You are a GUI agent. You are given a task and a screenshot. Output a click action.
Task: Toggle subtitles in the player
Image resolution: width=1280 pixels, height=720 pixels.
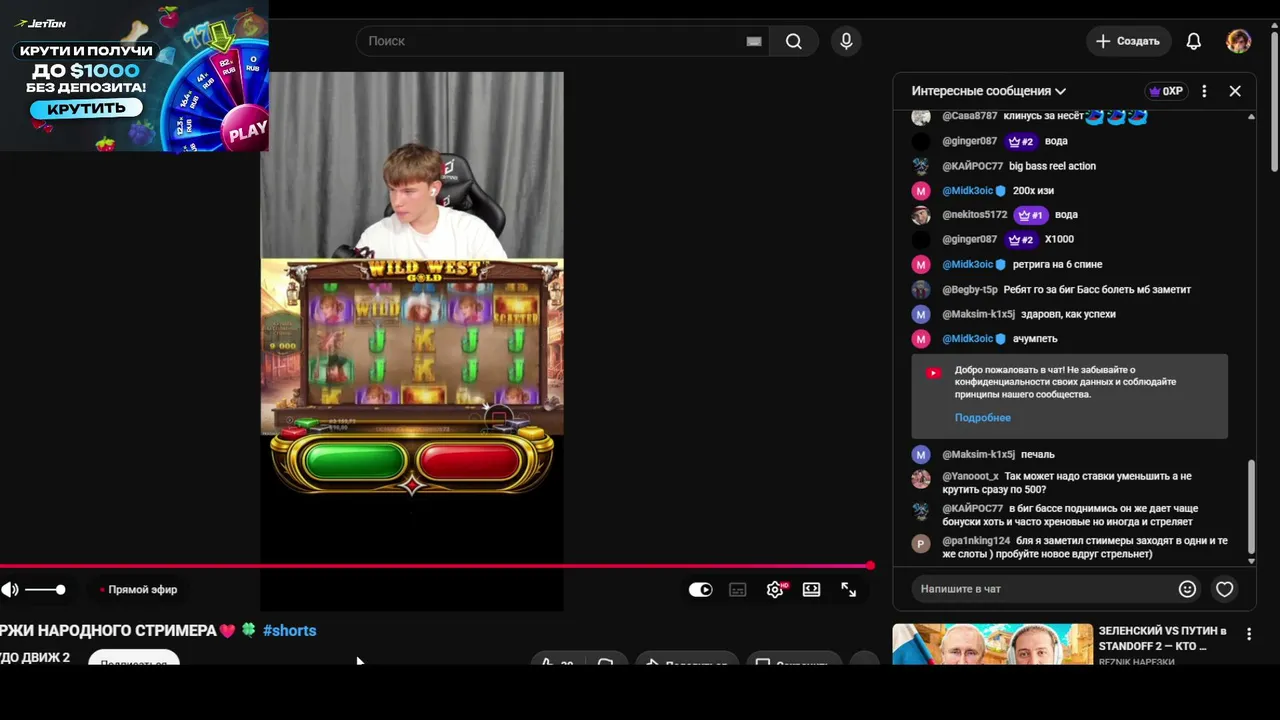click(738, 590)
